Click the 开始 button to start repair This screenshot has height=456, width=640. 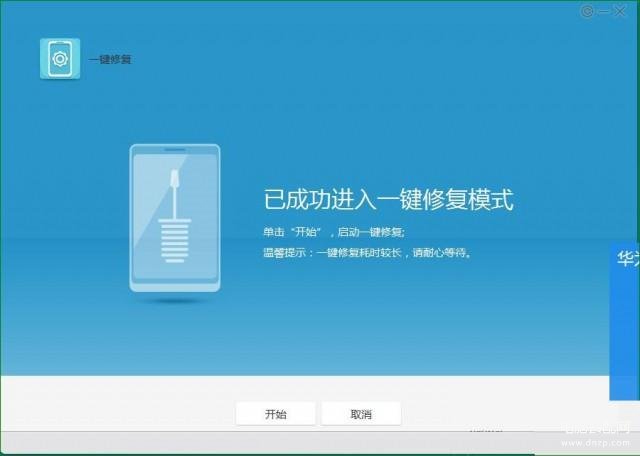click(275, 414)
